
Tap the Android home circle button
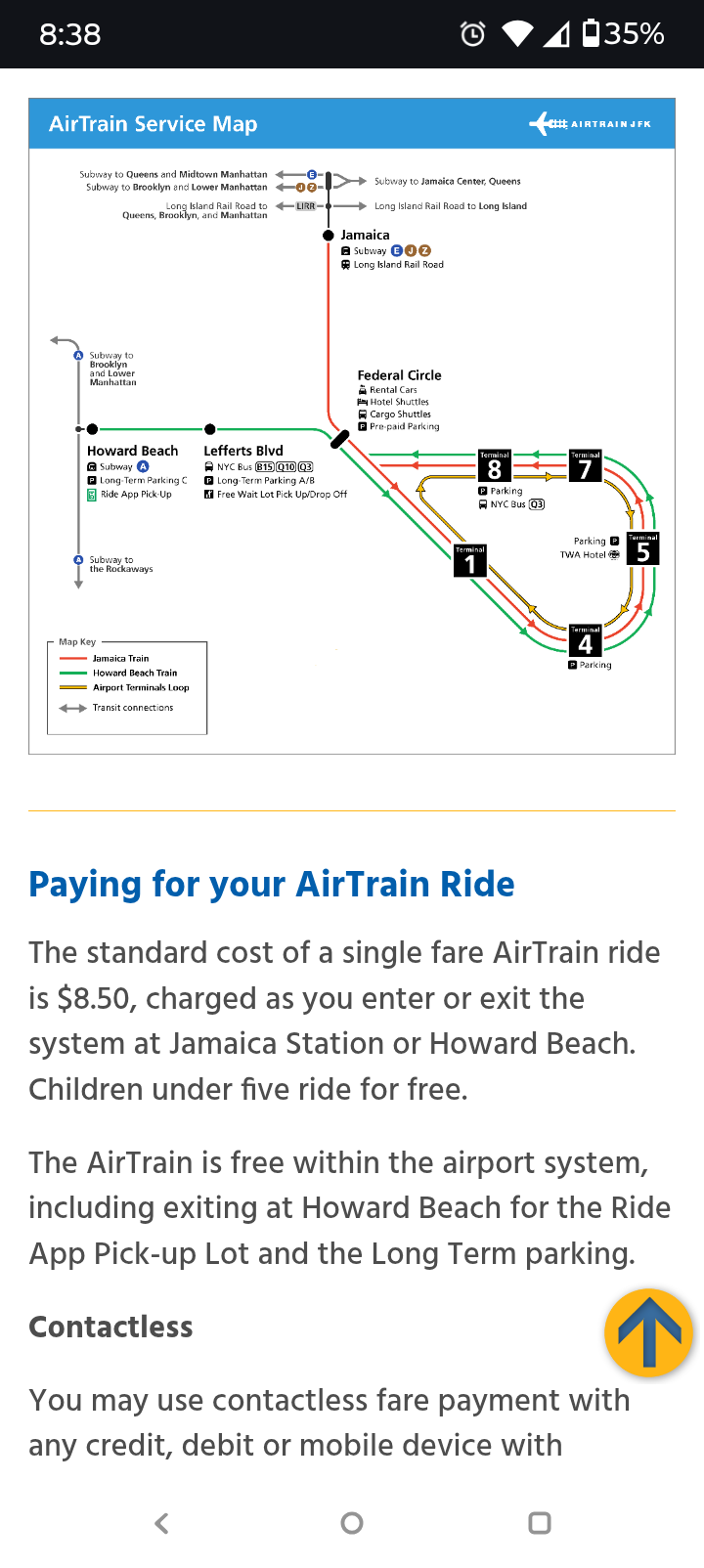pyautogui.click(x=352, y=1523)
